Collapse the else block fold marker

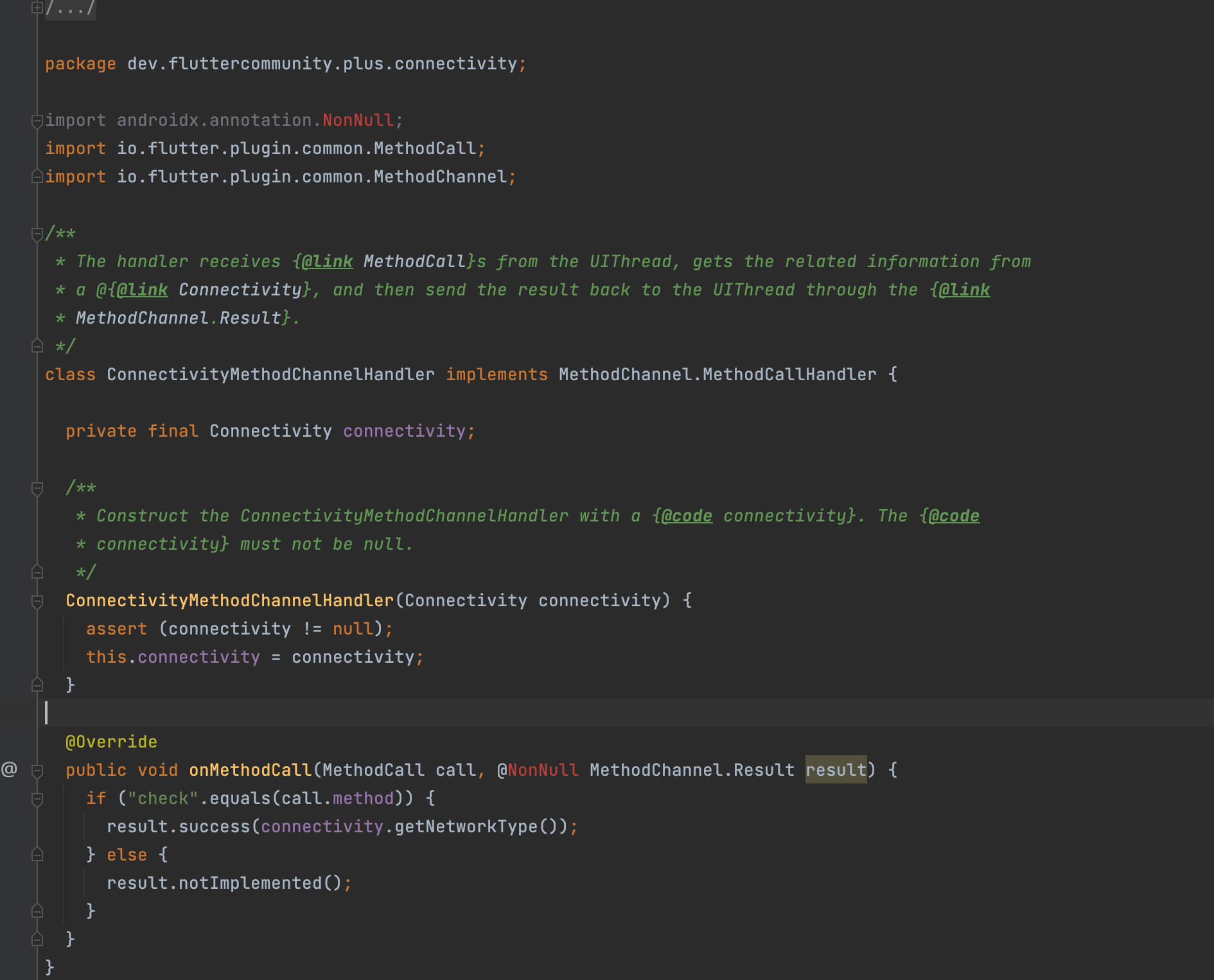[x=37, y=855]
